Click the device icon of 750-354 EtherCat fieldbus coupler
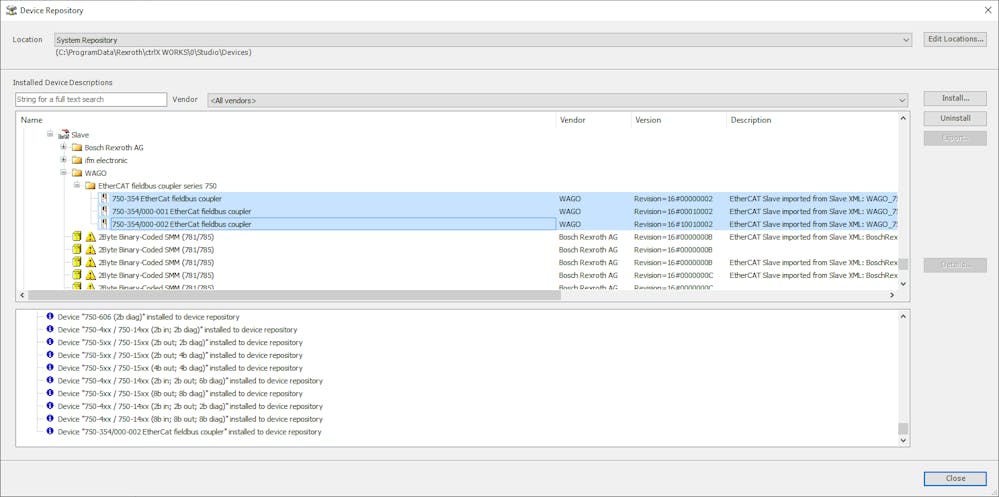 pos(104,199)
